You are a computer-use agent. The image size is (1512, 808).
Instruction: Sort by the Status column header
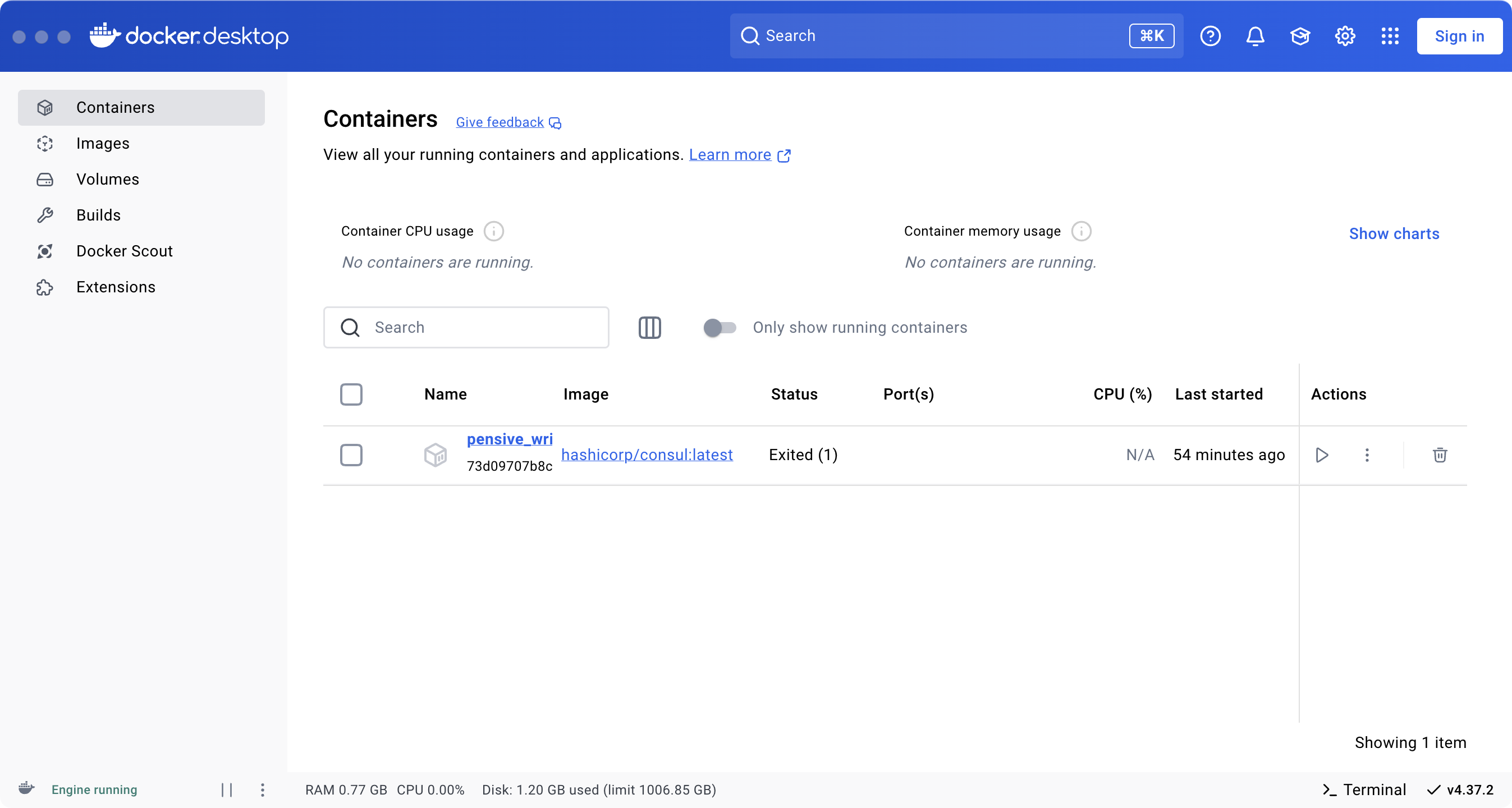click(794, 394)
